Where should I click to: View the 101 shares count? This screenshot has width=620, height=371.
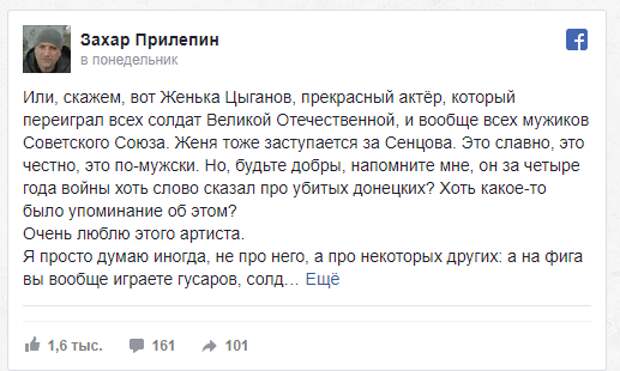pos(236,346)
